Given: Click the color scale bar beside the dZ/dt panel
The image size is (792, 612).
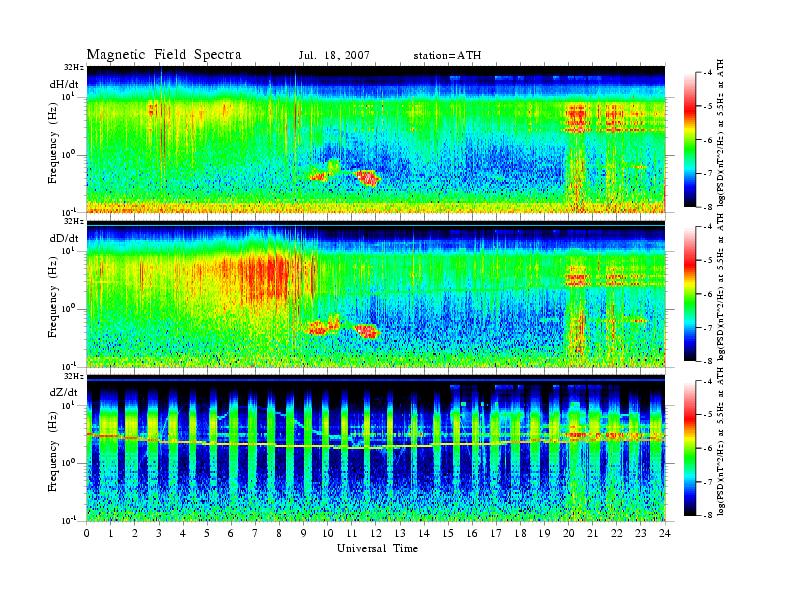Looking at the screenshot, I should (690, 448).
